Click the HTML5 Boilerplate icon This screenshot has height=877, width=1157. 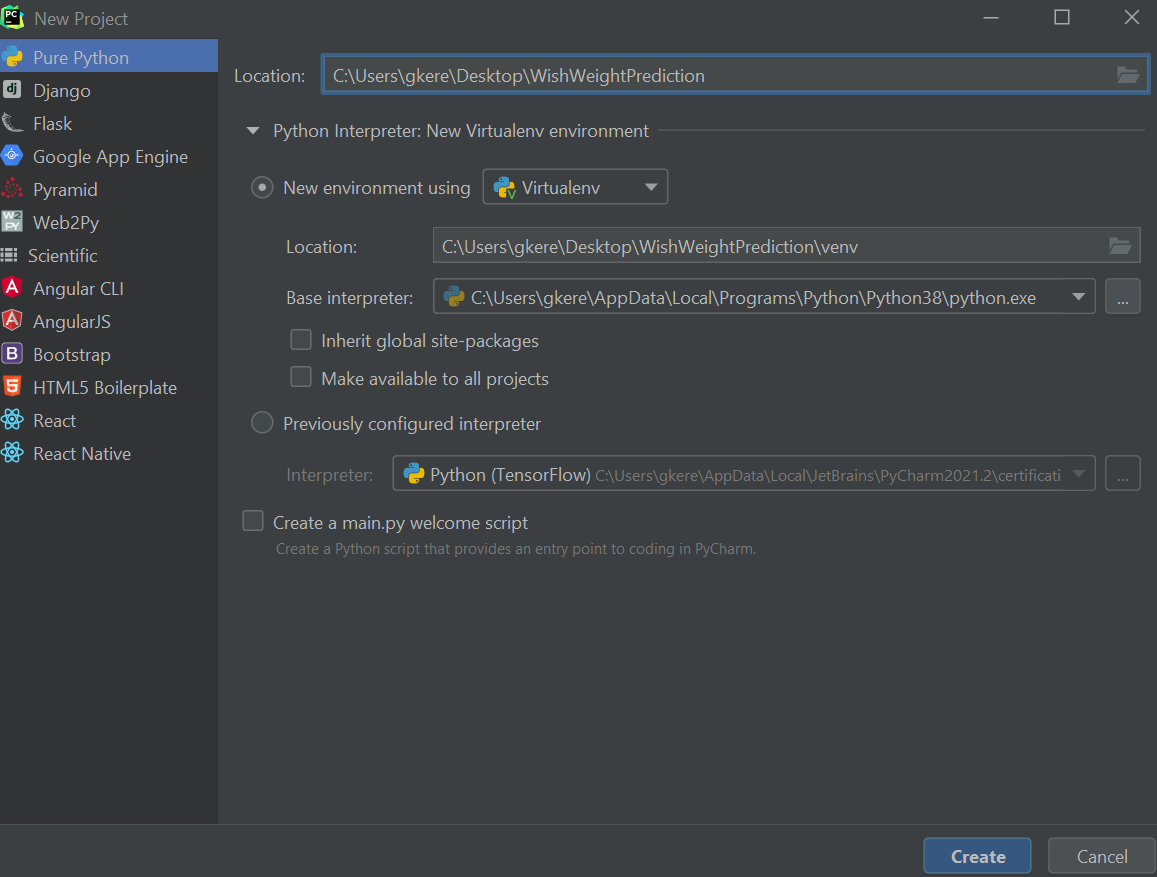pyautogui.click(x=12, y=387)
